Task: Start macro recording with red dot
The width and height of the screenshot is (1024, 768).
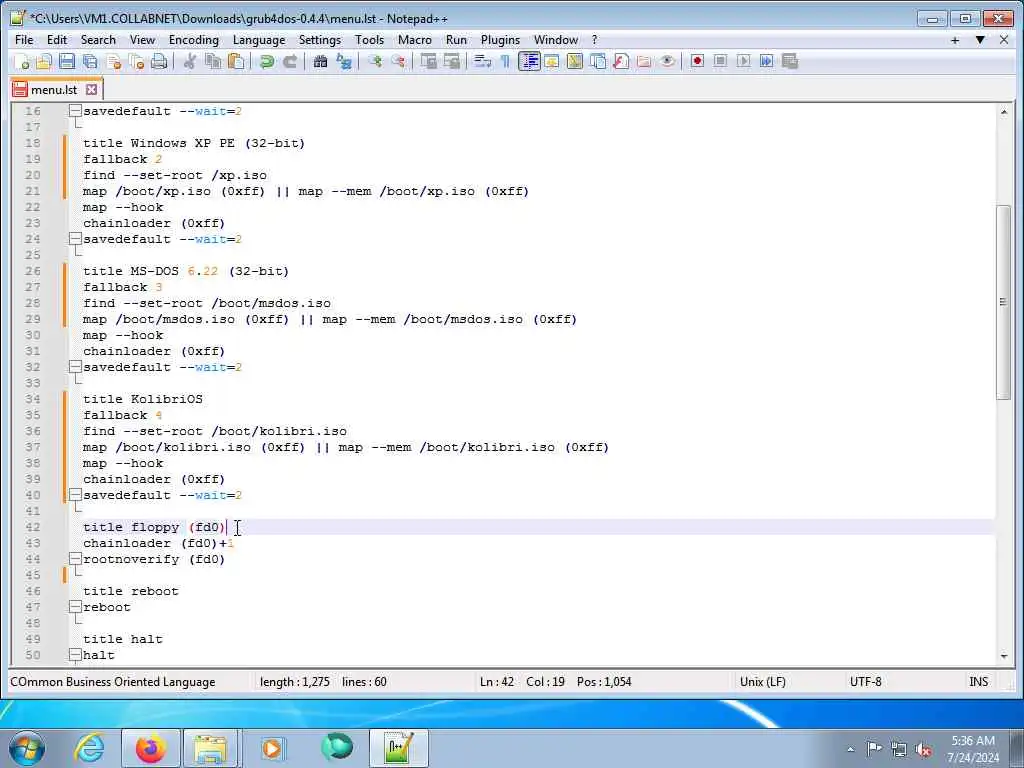Action: [697, 61]
